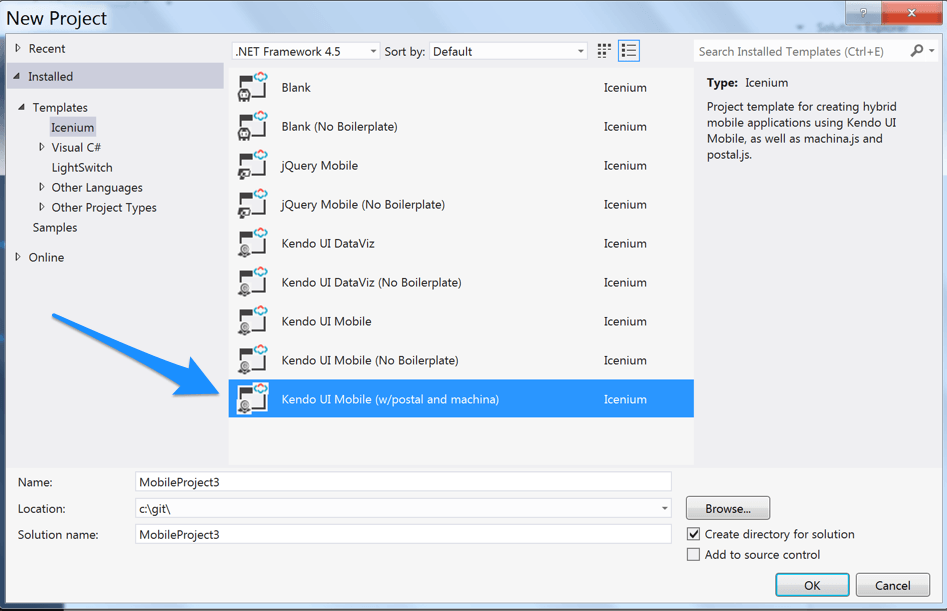Expand the Other Project Types node
The height and width of the screenshot is (611, 947).
[x=41, y=207]
